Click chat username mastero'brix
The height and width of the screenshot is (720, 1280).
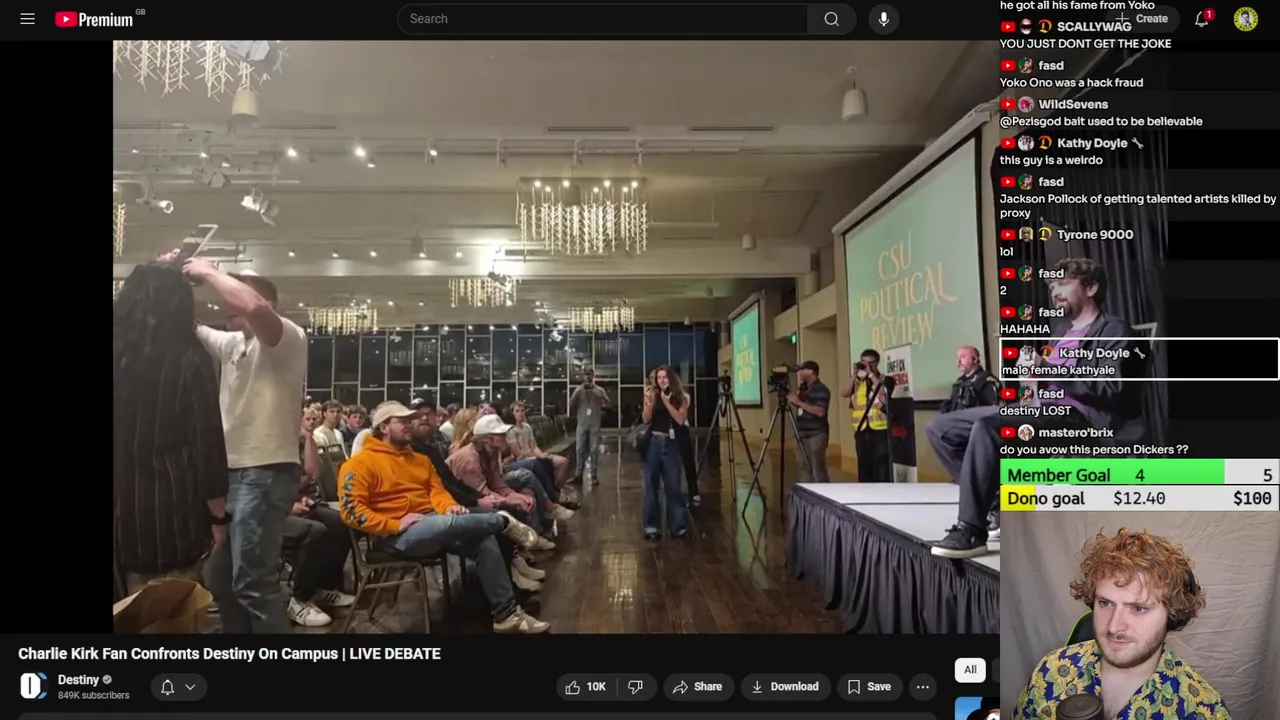(1076, 433)
